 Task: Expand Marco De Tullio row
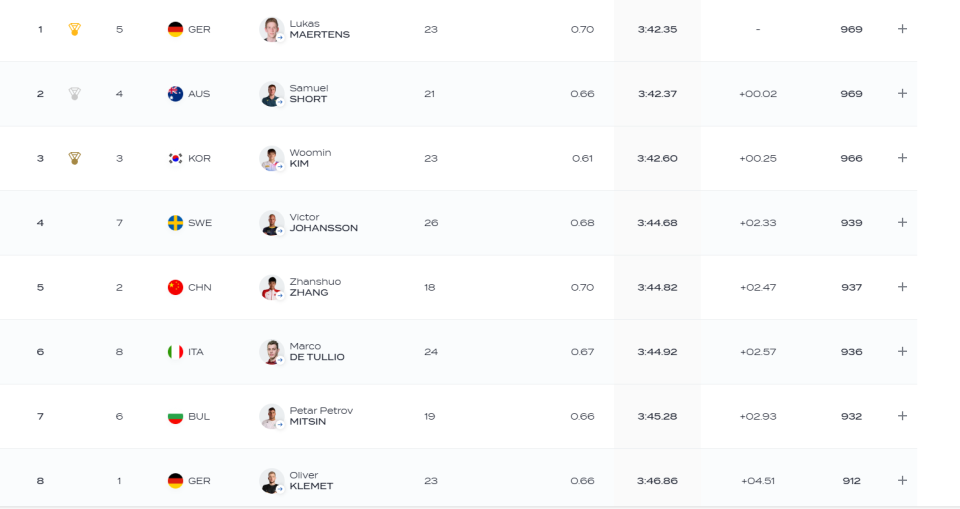tap(902, 351)
